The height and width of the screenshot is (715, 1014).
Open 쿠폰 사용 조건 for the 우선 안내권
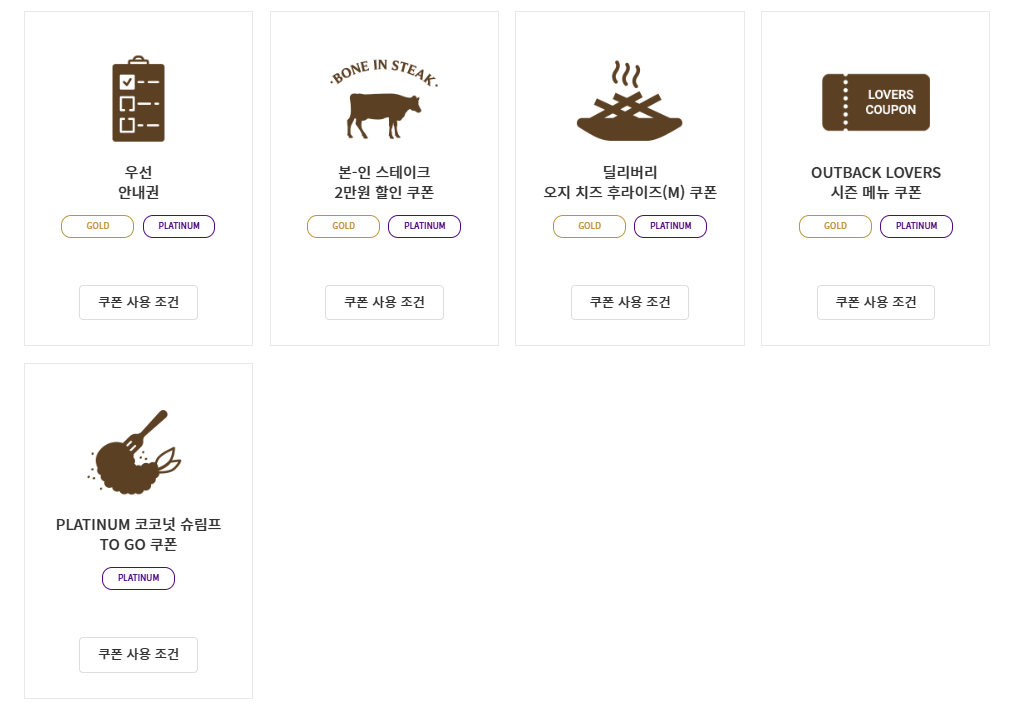coord(138,302)
